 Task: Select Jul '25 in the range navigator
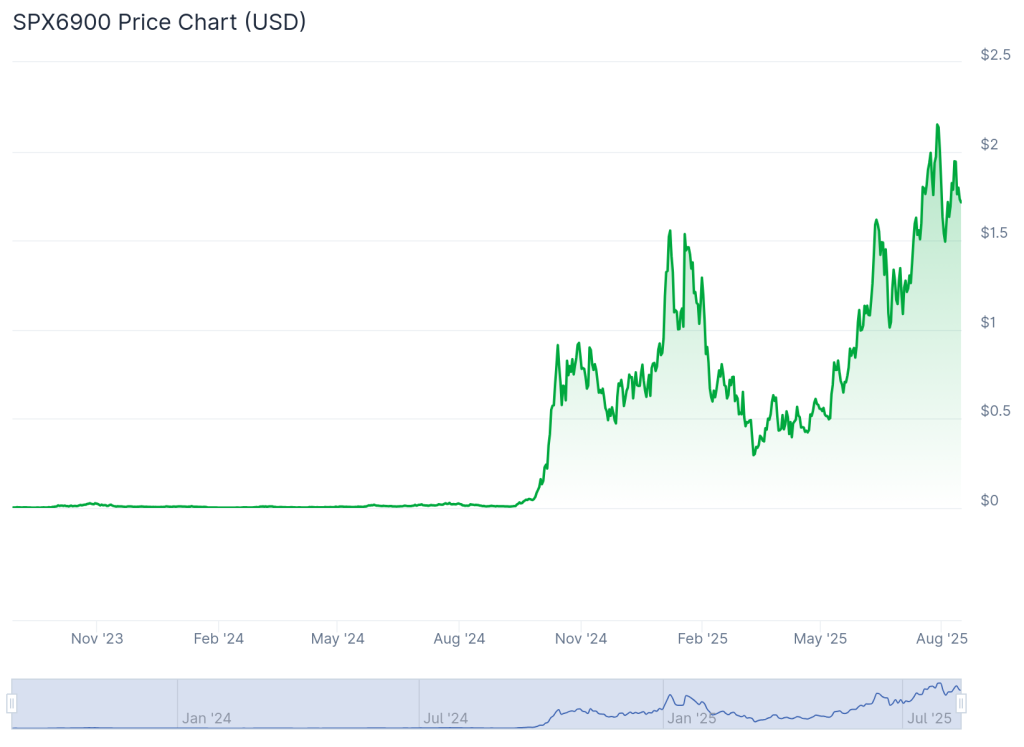pos(931,718)
